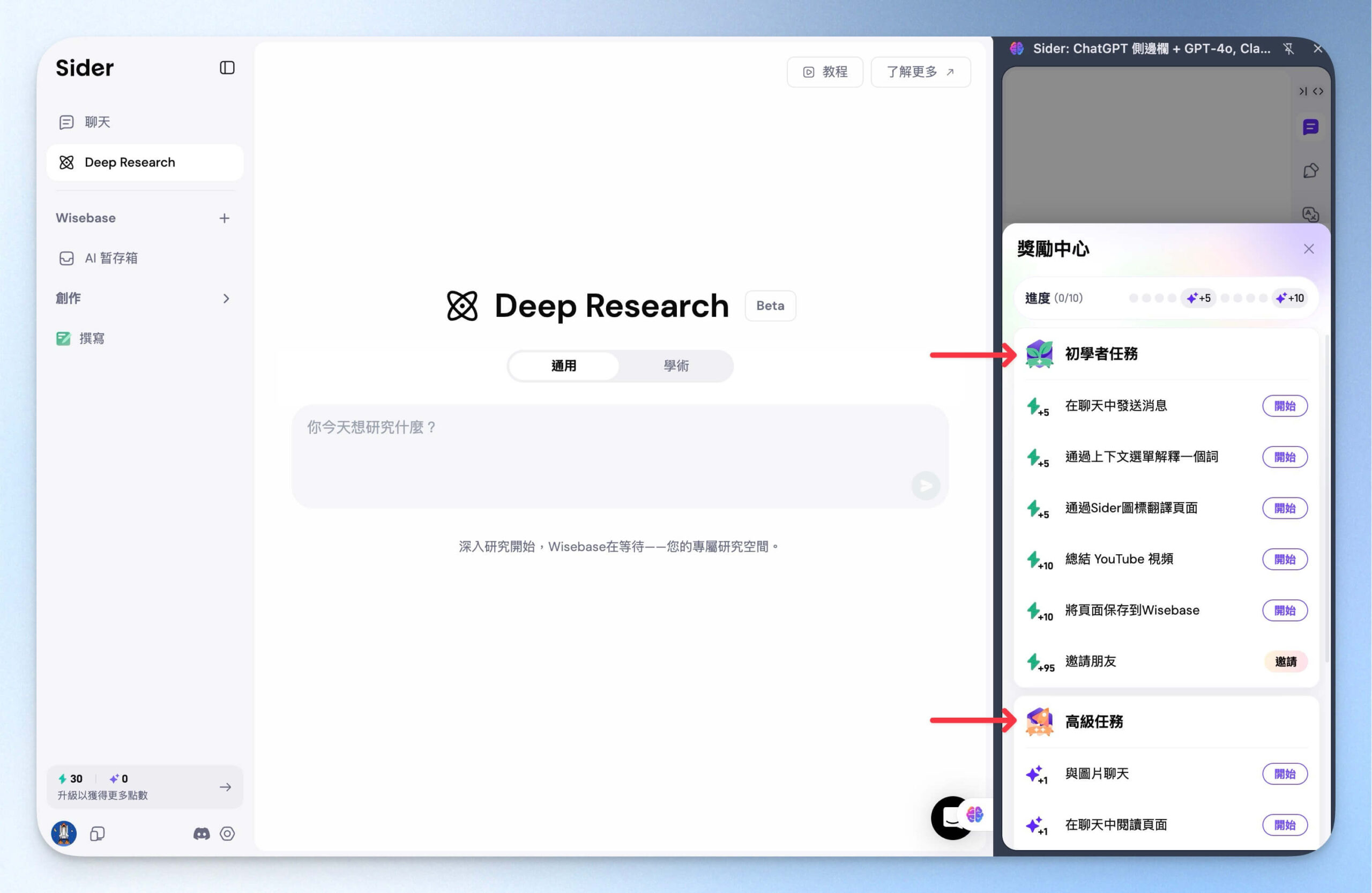Open settings gear icon in sidebar
Viewport: 1372px width, 893px height.
227,834
